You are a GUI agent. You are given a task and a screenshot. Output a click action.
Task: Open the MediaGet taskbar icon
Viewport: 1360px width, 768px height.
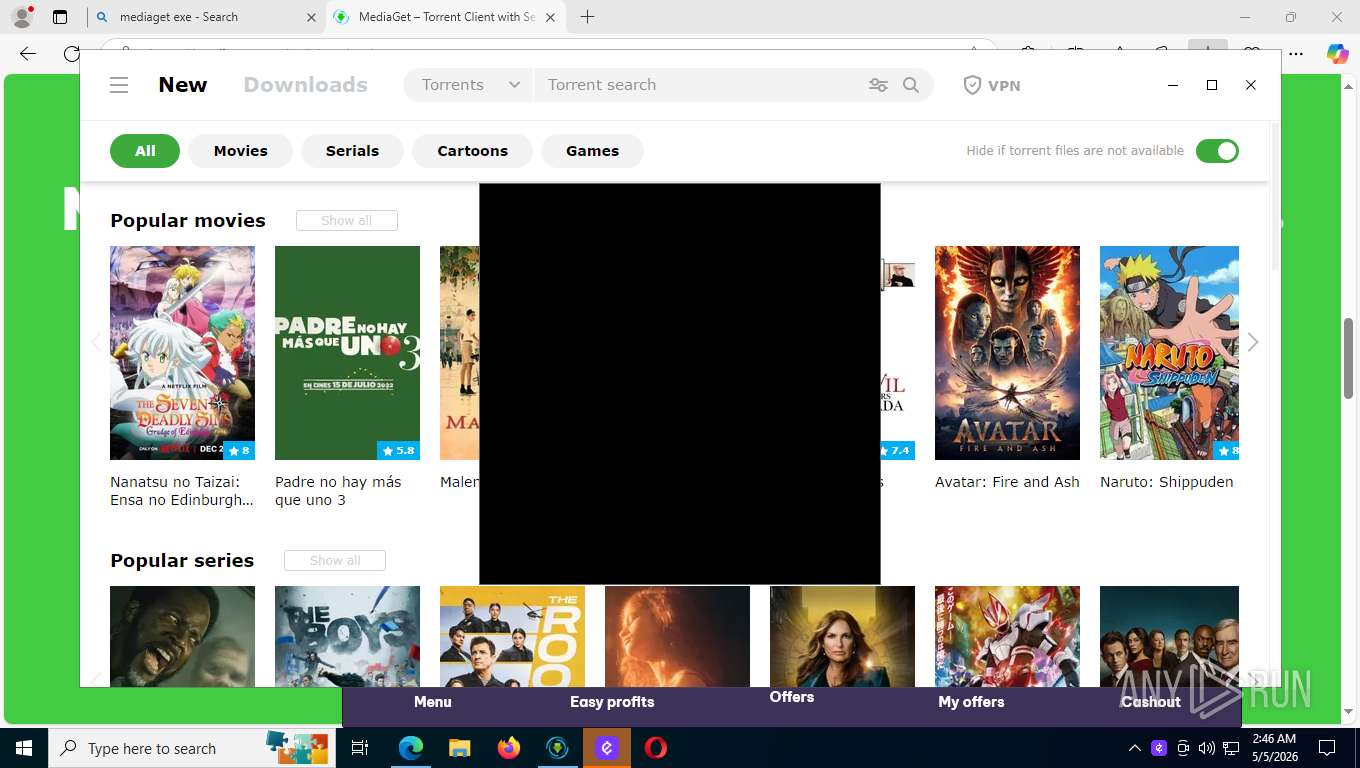pyautogui.click(x=558, y=748)
